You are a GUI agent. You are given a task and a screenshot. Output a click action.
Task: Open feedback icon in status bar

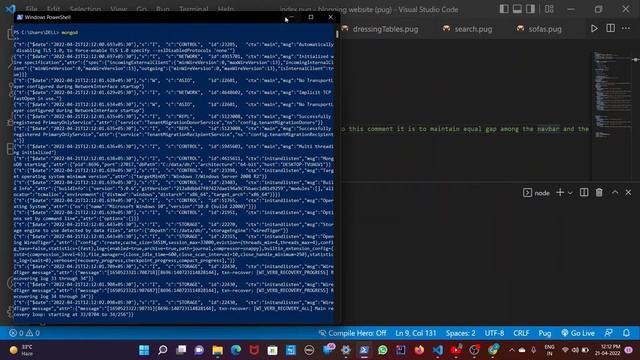[609, 333]
